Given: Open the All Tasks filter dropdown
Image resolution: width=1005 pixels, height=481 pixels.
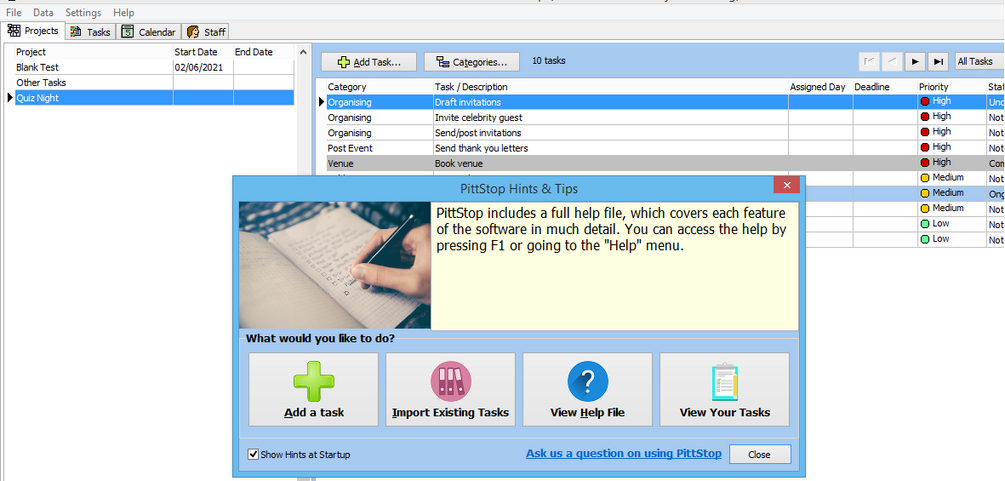Looking at the screenshot, I should (x=979, y=62).
